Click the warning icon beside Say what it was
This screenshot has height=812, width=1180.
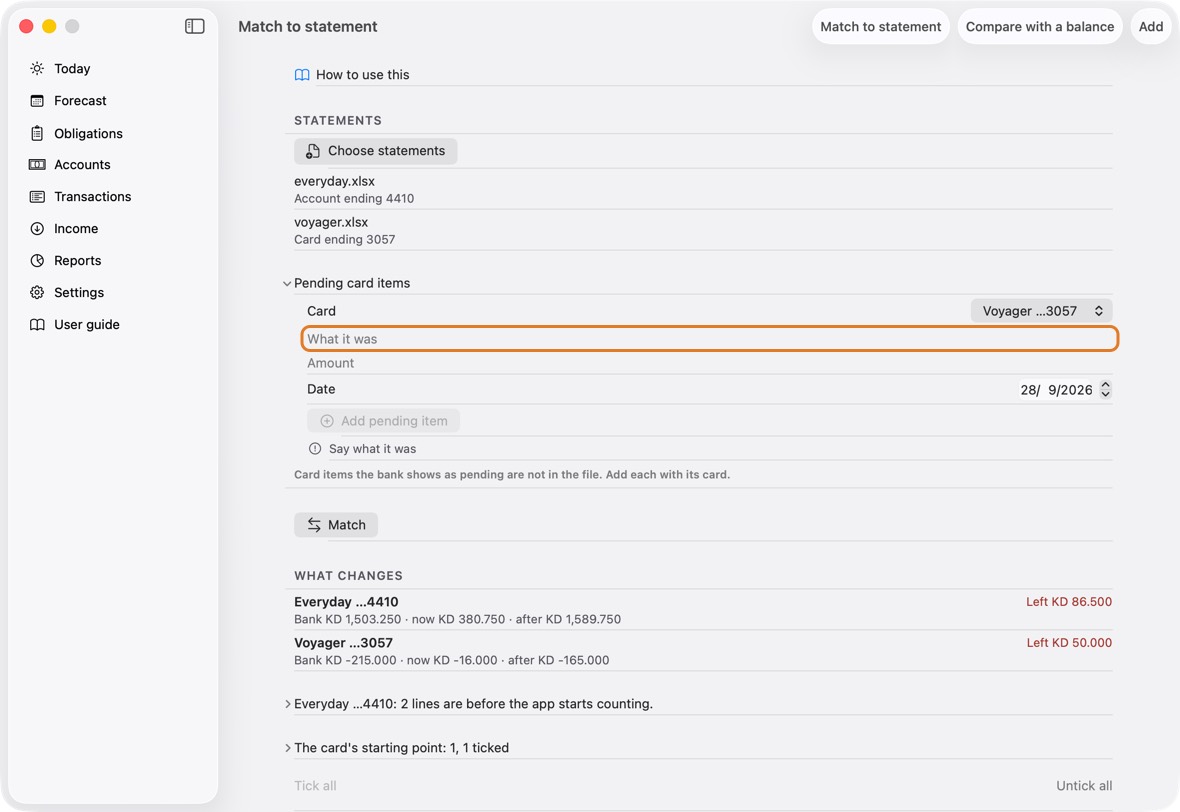coord(315,449)
